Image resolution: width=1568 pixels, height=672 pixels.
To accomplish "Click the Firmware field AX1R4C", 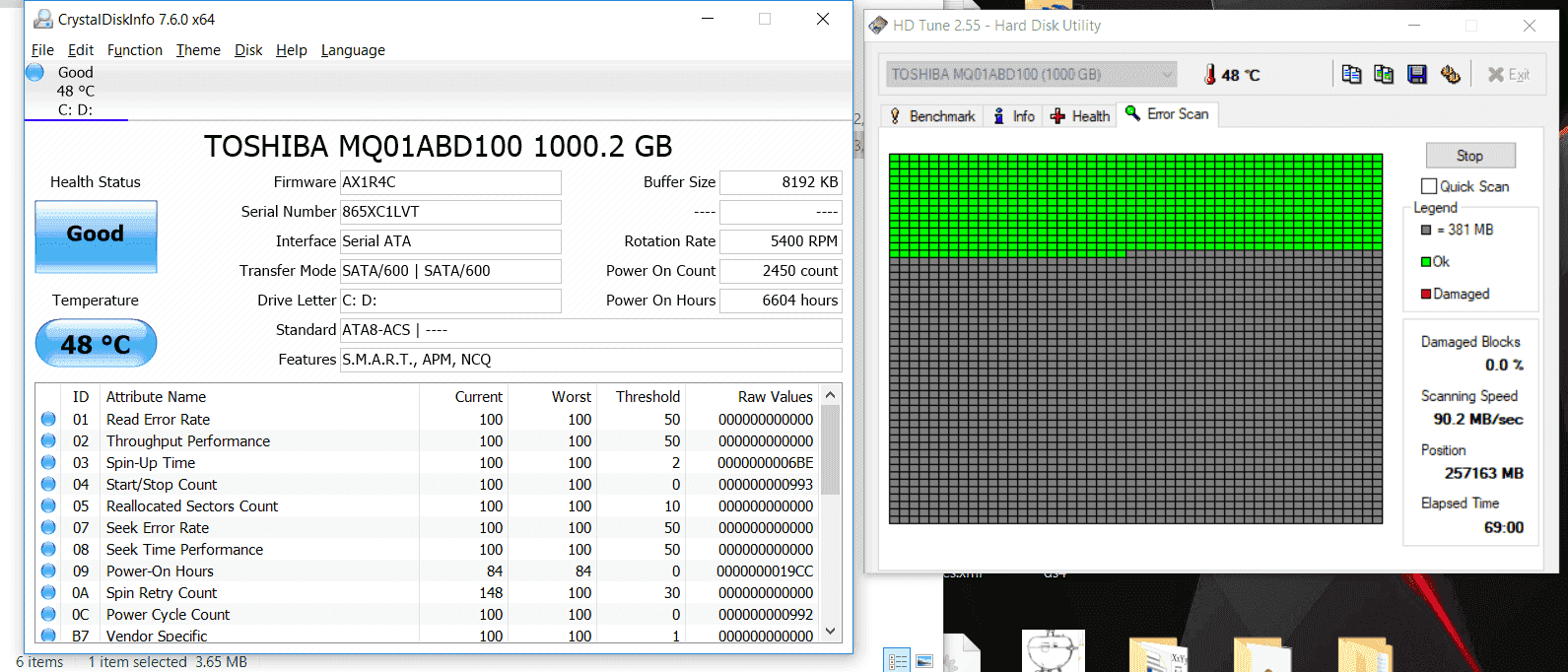I will tap(450, 182).
